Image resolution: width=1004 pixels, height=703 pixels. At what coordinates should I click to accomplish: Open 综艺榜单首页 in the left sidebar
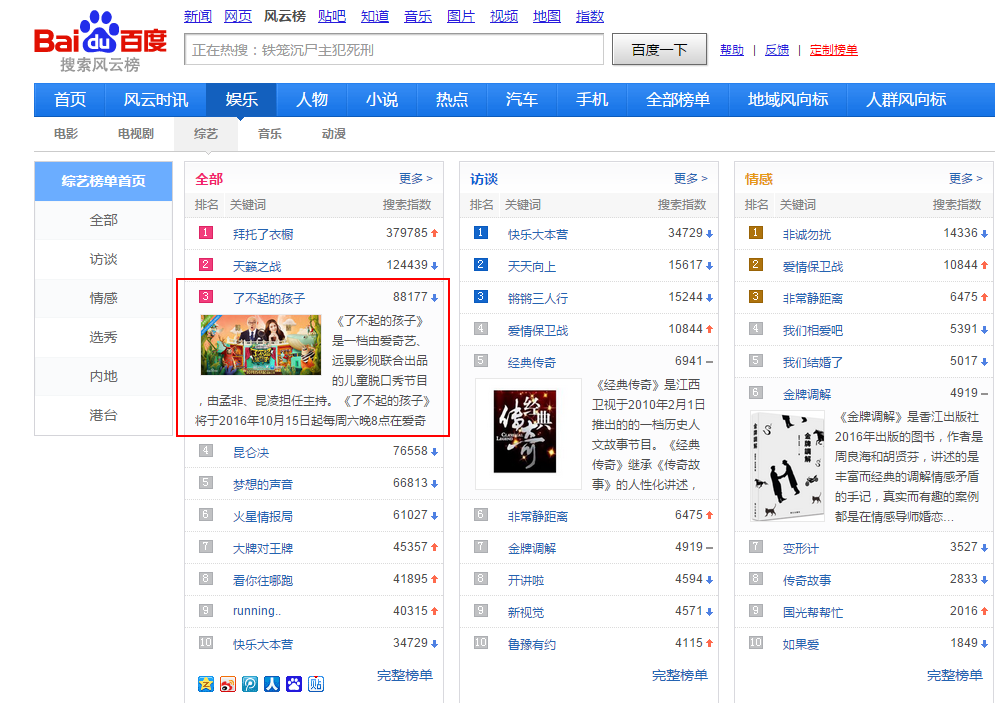(x=103, y=181)
